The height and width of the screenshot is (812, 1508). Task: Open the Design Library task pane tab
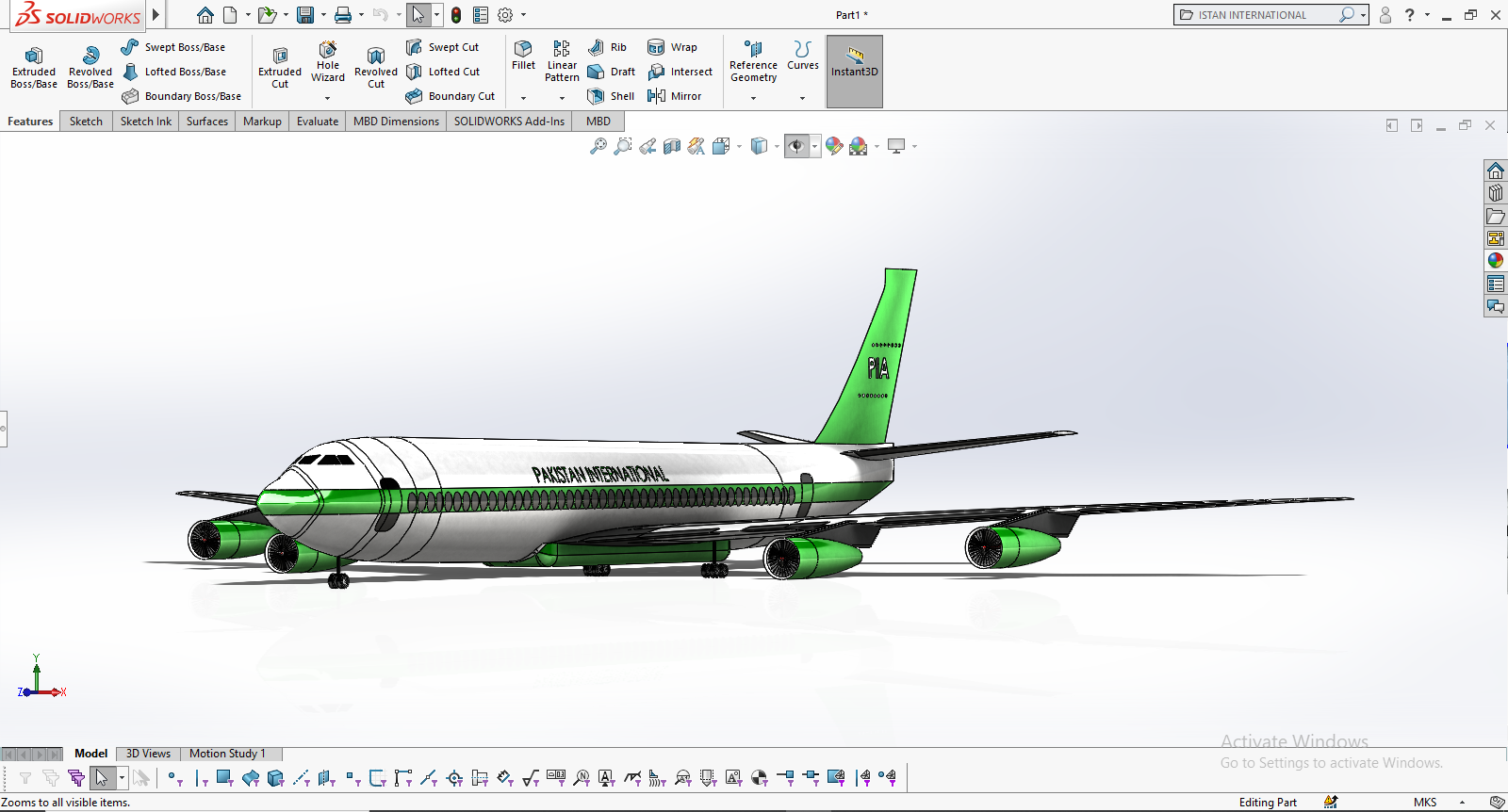pos(1496,193)
